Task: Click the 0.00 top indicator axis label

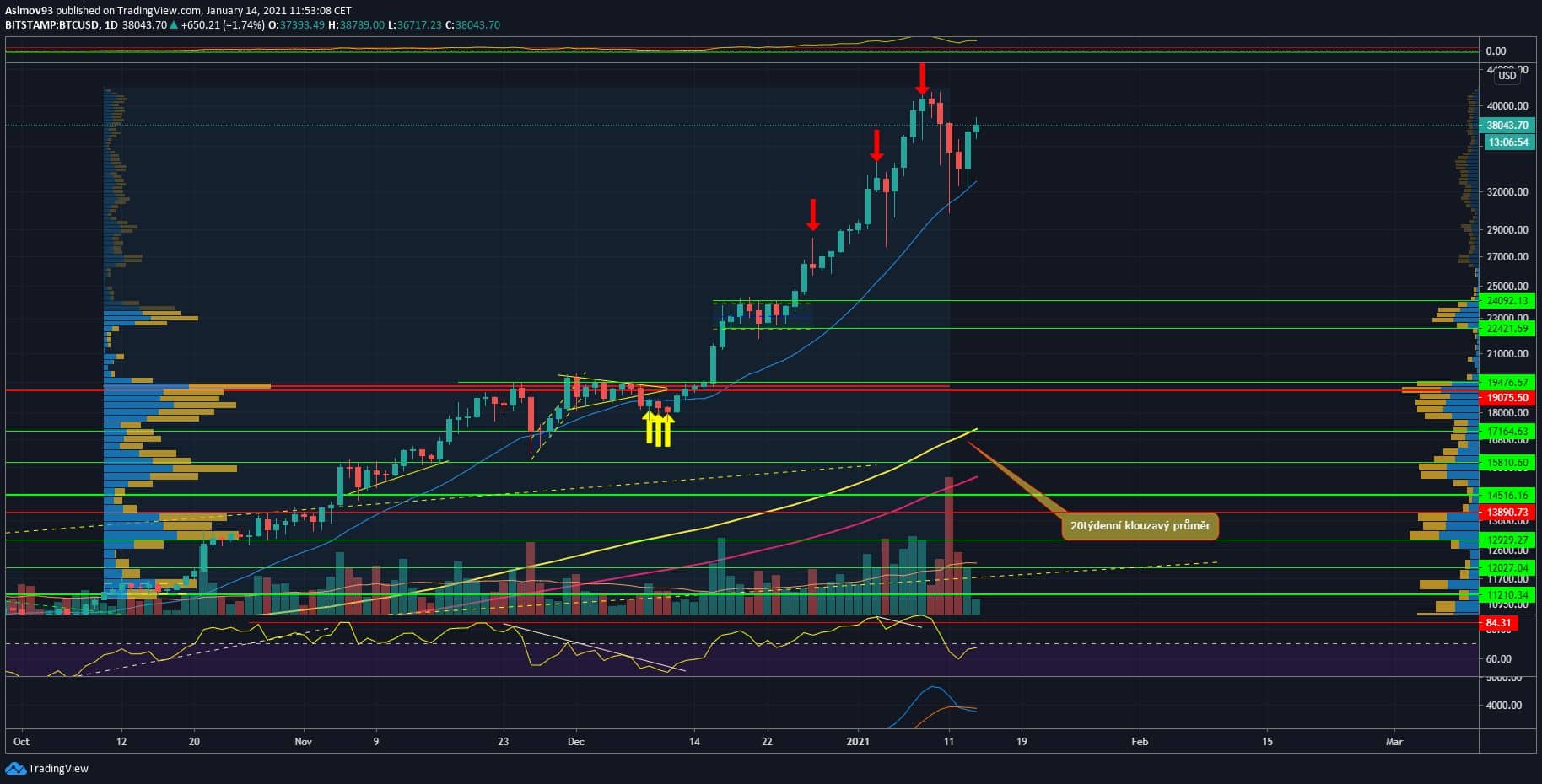Action: click(x=1496, y=51)
